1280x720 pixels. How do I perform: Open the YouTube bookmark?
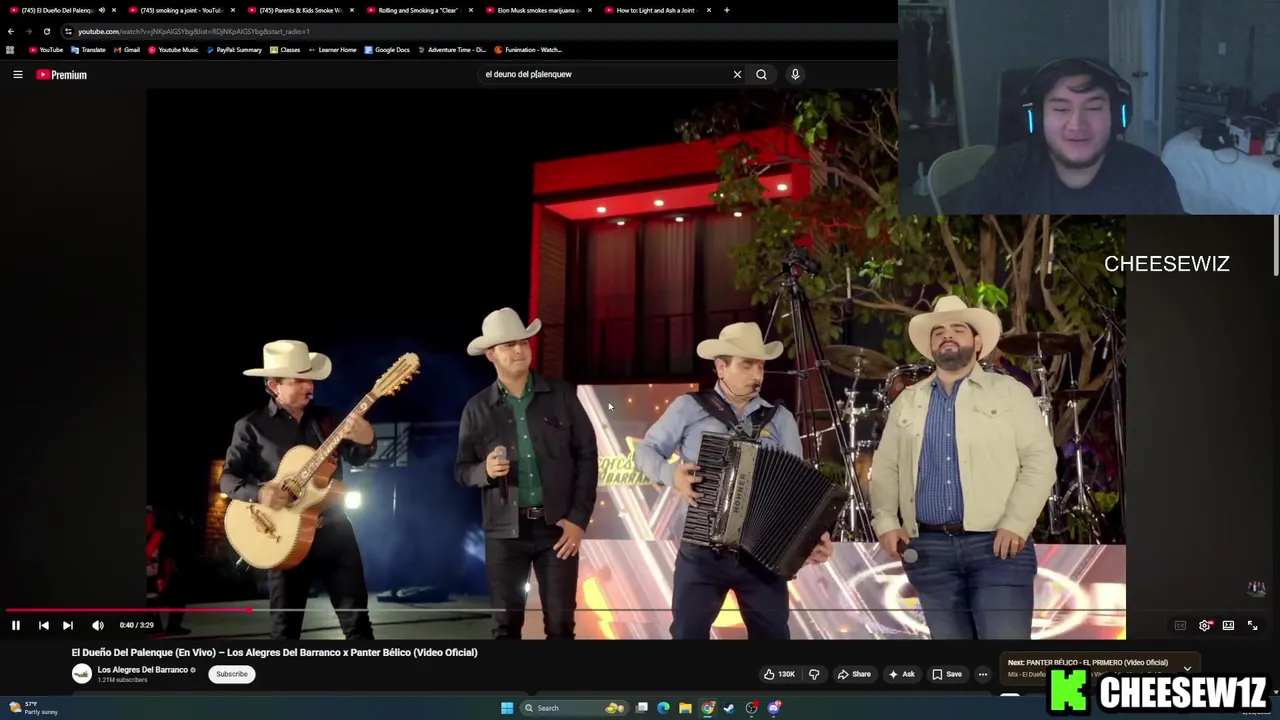coord(46,50)
